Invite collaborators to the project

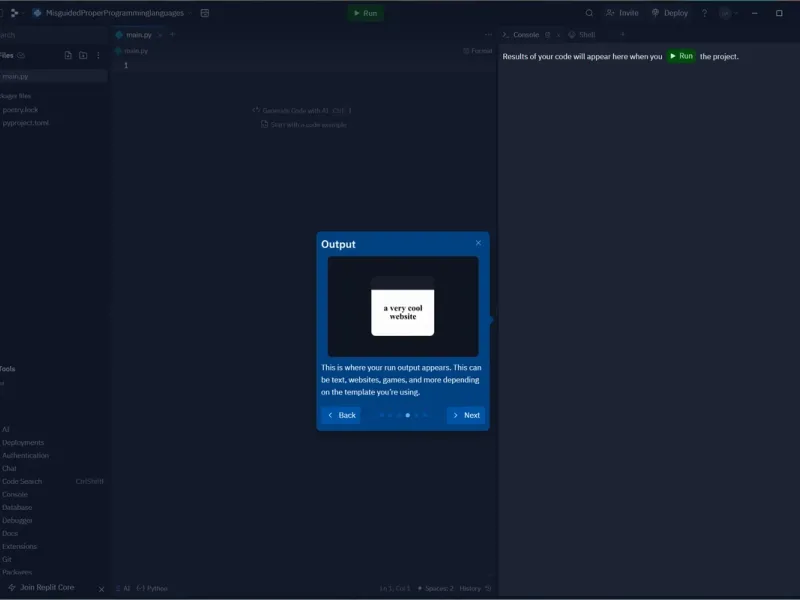pyautogui.click(x=622, y=13)
